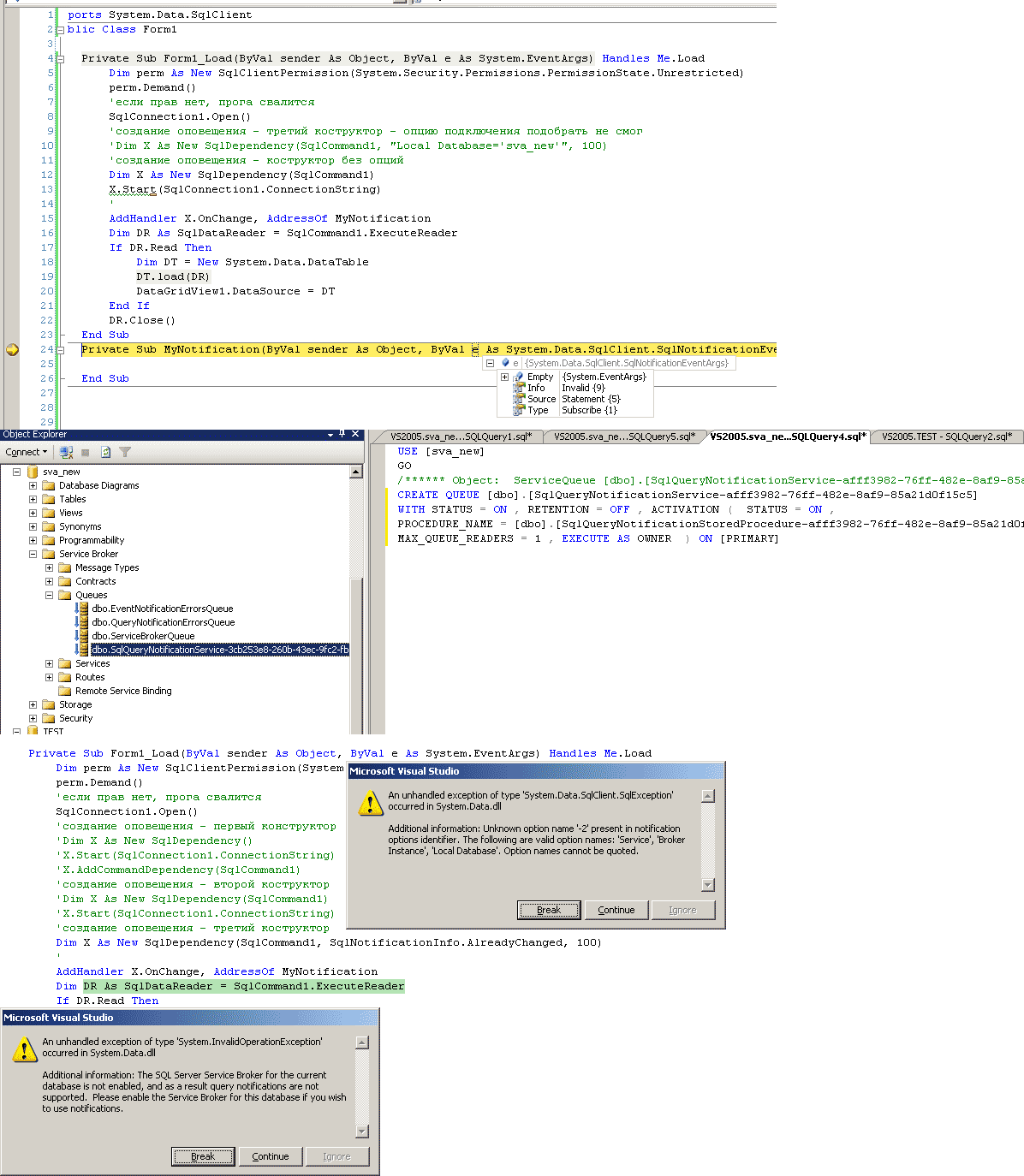
Task: Click the Info property icon in debugger tooltip
Action: point(519,388)
